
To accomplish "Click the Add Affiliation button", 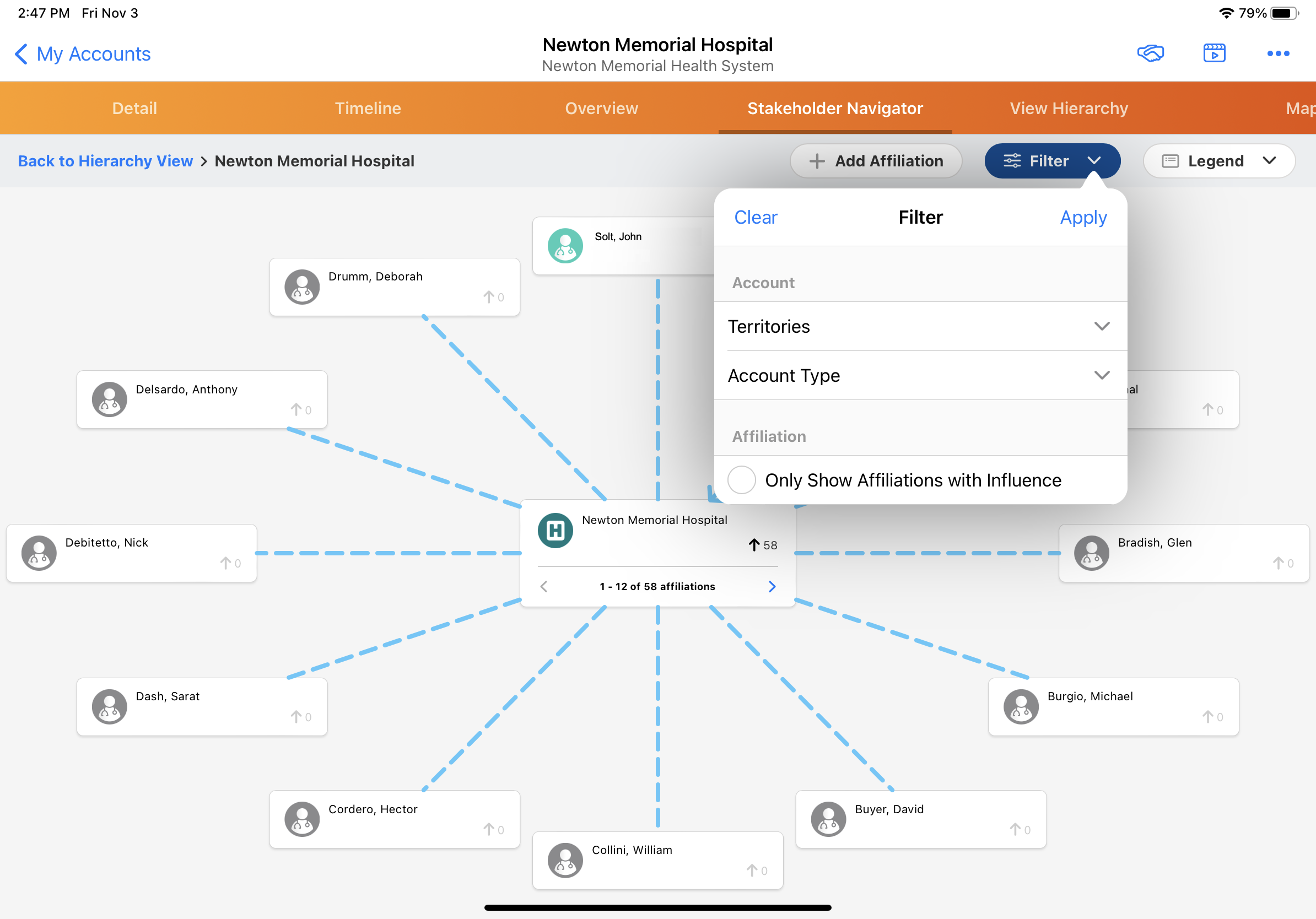I will [875, 161].
